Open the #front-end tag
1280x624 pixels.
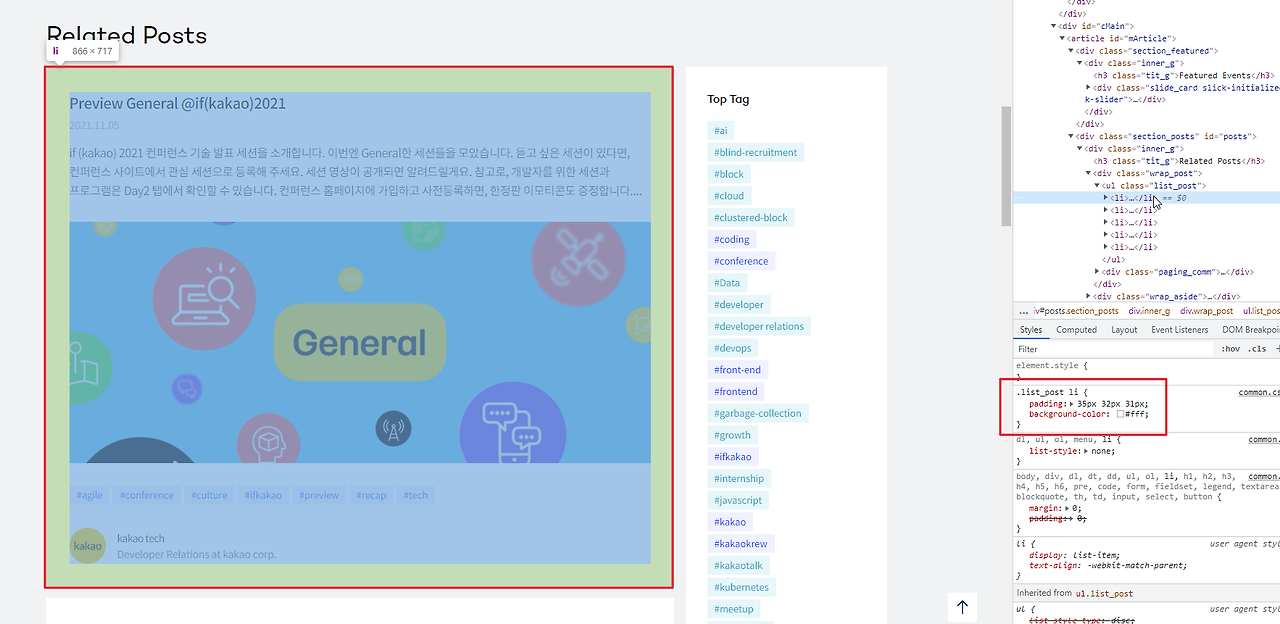[x=737, y=370]
